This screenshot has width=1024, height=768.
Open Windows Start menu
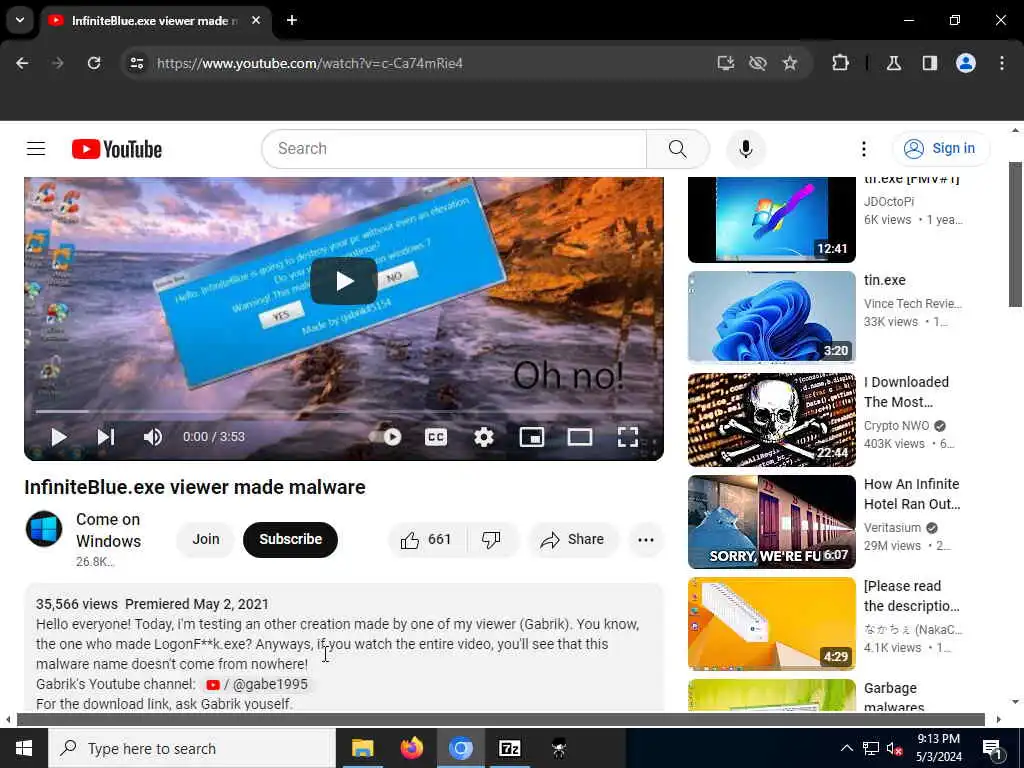point(24,748)
